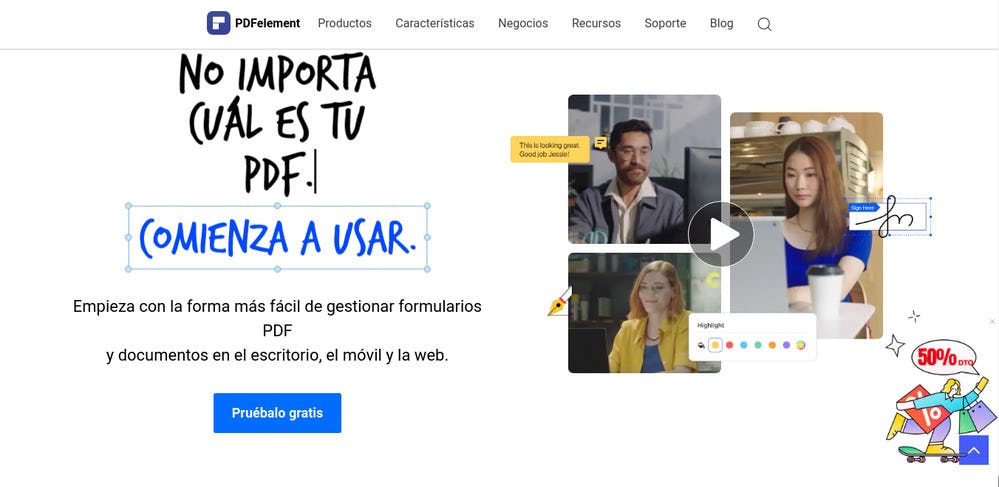The width and height of the screenshot is (999, 487).
Task: Select the red highlight color swatch
Action: tap(729, 345)
